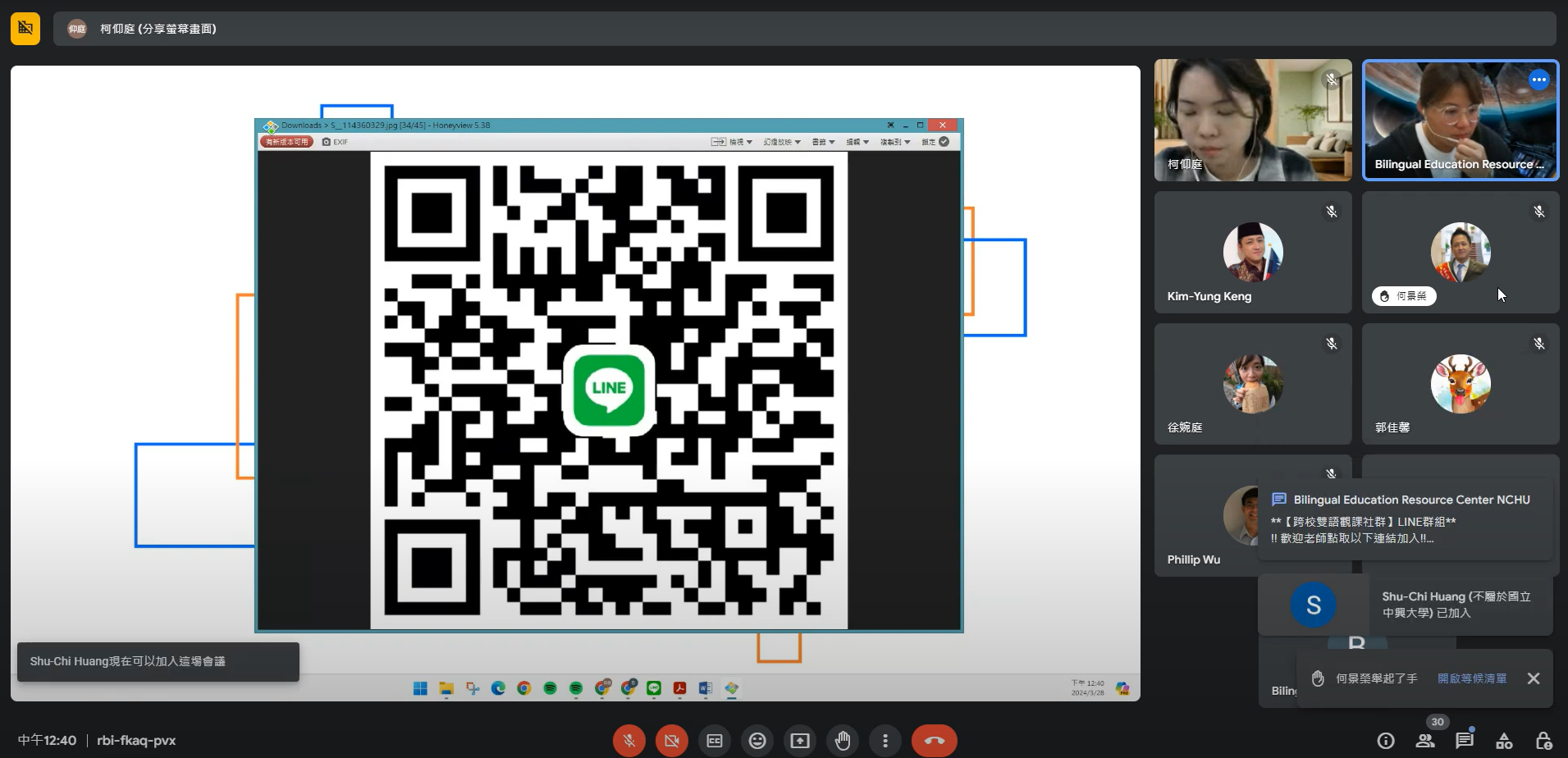Click the 開啟等候清單 link
This screenshot has height=758, width=1568.
click(1472, 678)
